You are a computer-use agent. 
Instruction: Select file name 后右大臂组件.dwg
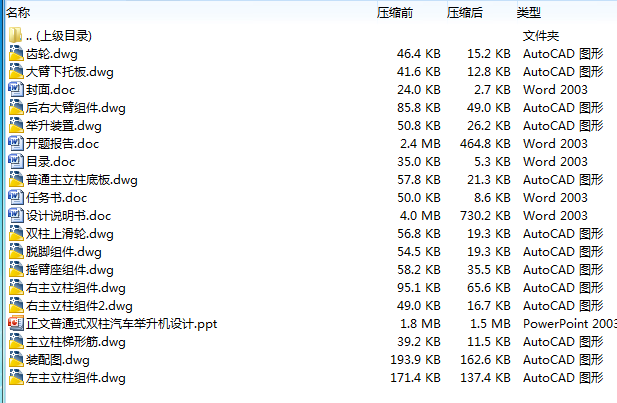76,108
